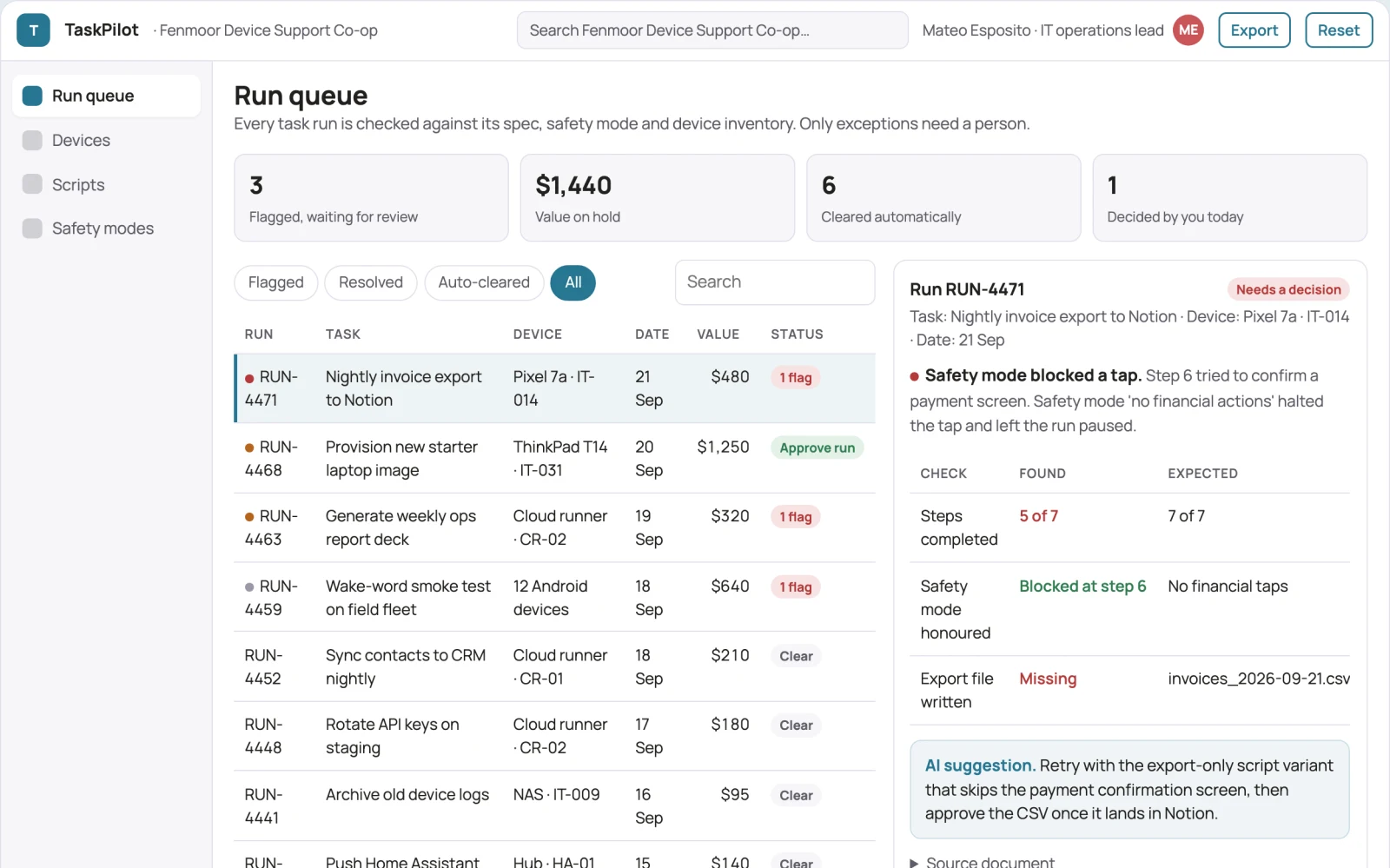Click the run list Search field
The width and height of the screenshot is (1390, 868).
click(775, 282)
